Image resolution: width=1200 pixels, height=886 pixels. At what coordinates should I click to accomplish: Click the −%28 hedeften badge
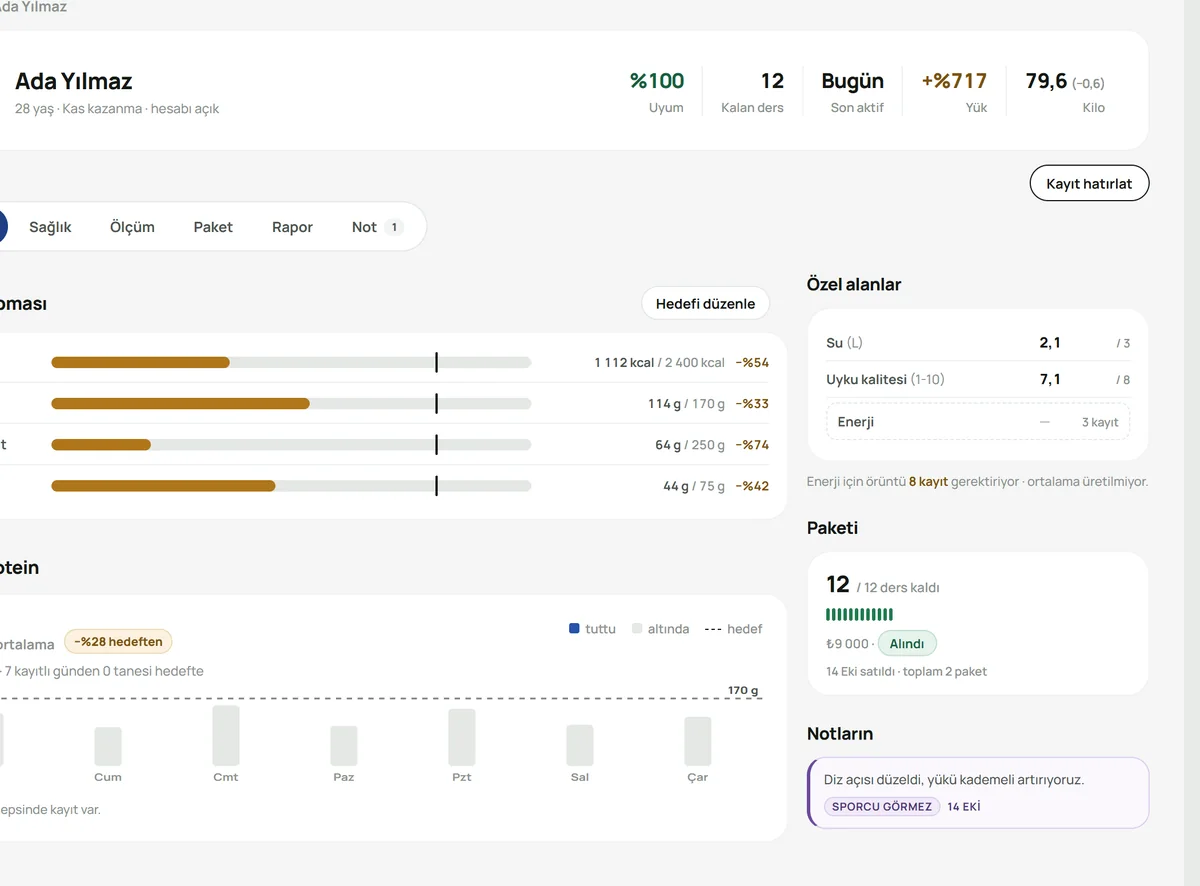tap(118, 641)
